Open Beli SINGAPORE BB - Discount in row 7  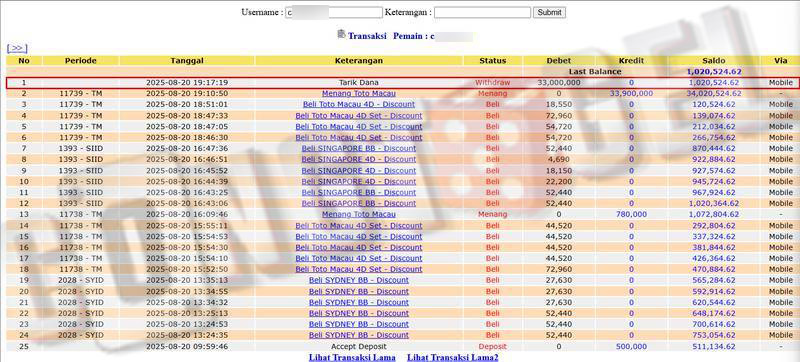(359, 148)
